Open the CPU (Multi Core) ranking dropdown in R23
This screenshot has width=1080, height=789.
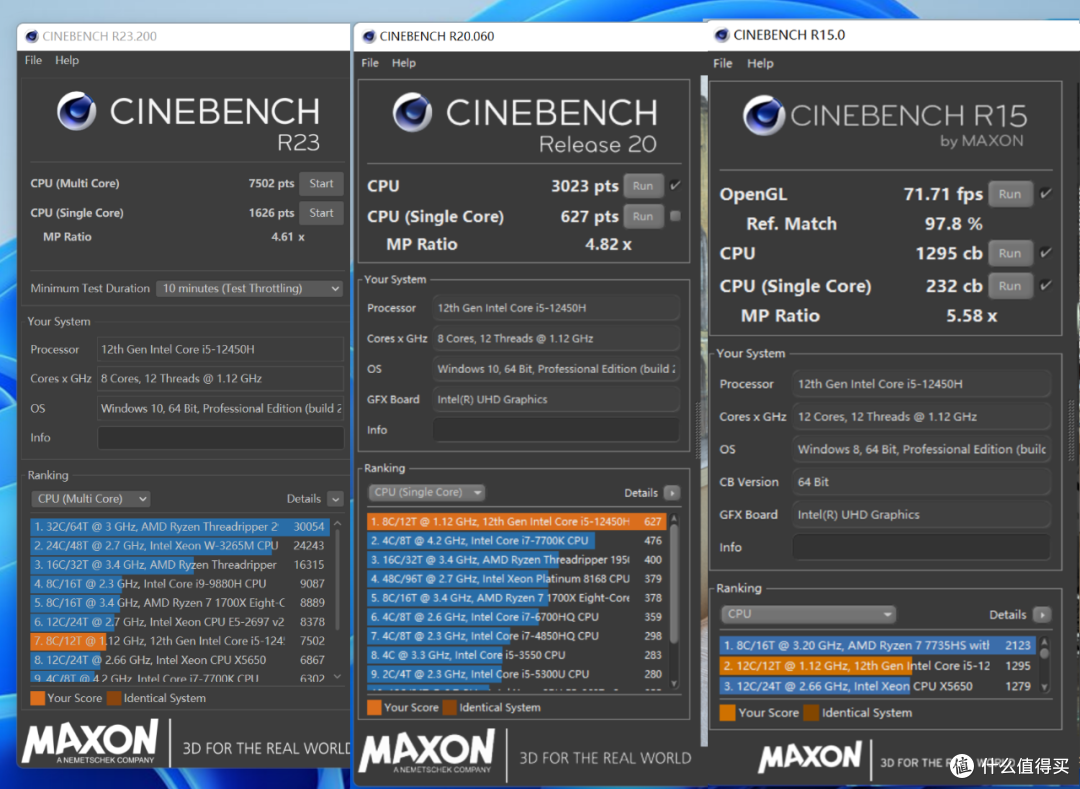(91, 498)
